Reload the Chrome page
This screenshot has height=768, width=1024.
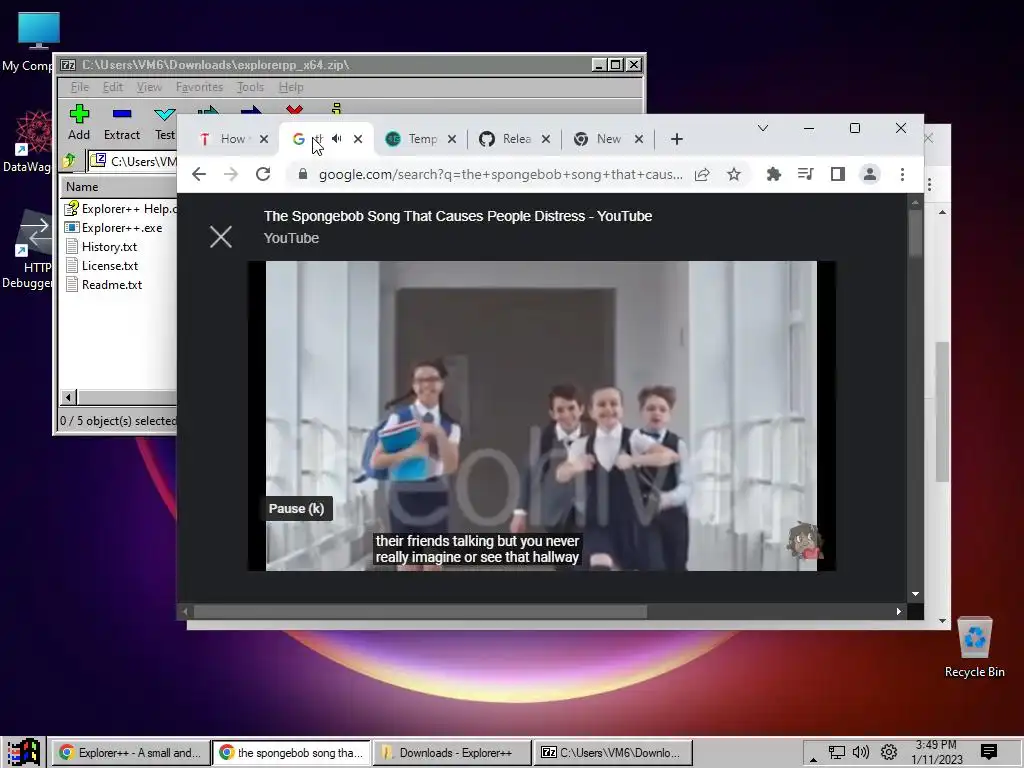point(263,174)
